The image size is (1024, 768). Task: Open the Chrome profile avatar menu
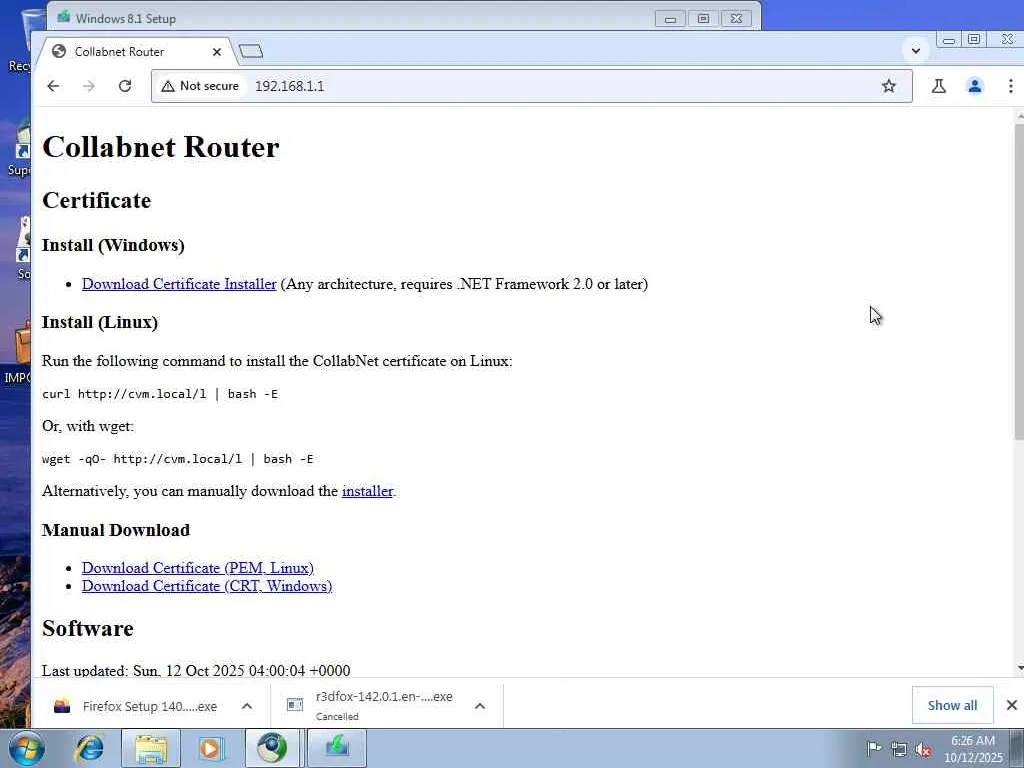pos(974,86)
